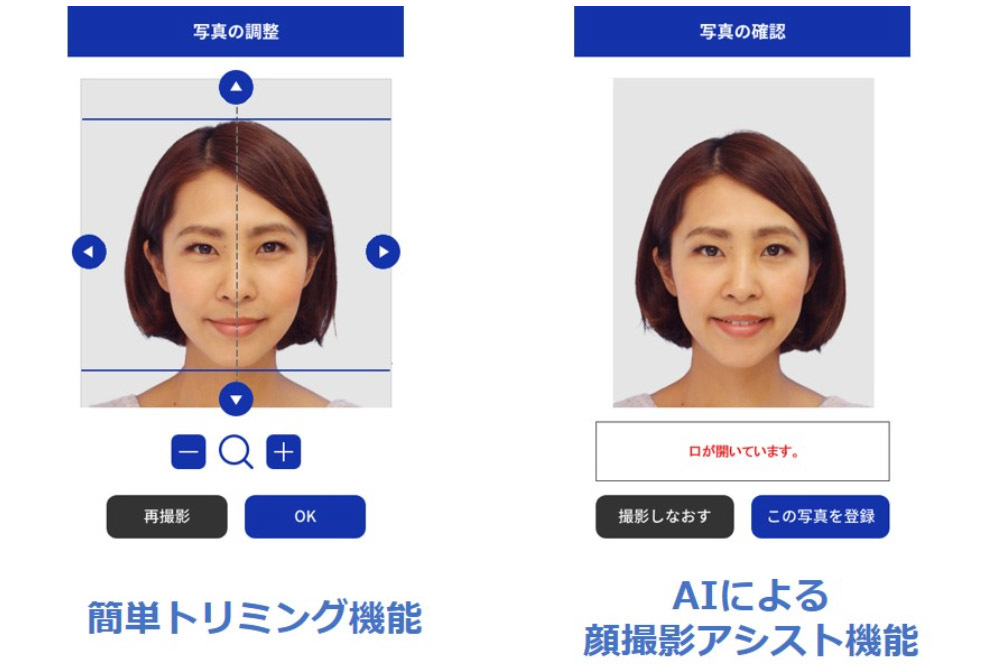Click the magnifying glass icon

click(236, 452)
